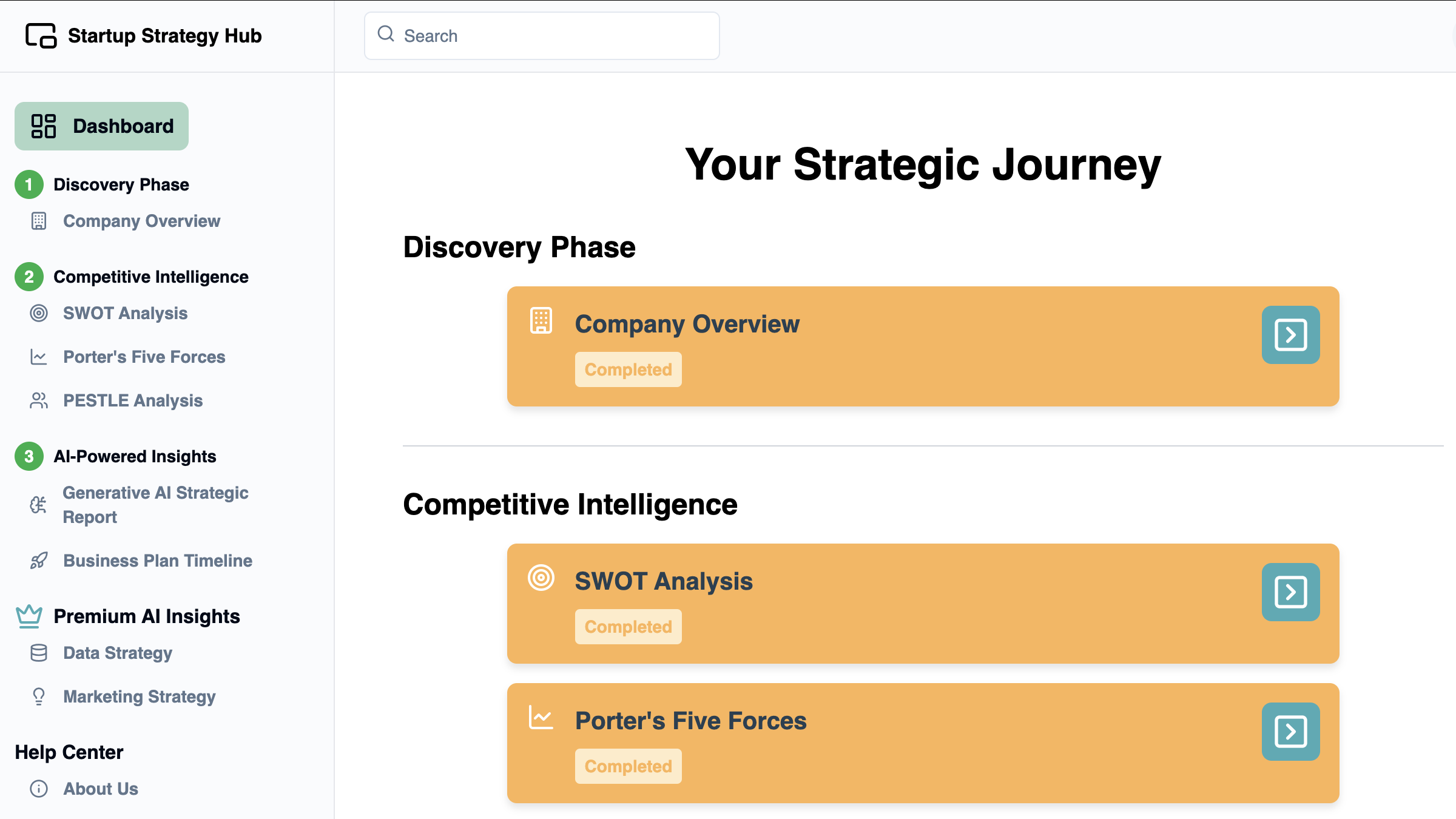Image resolution: width=1456 pixels, height=819 pixels.
Task: Click Porter's Five Forces sidebar link
Action: 144,357
